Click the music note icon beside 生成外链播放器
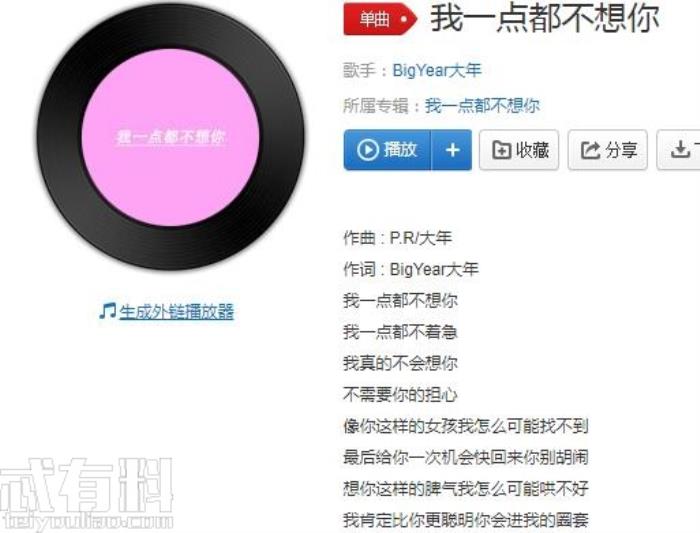The image size is (700, 533). 108,311
